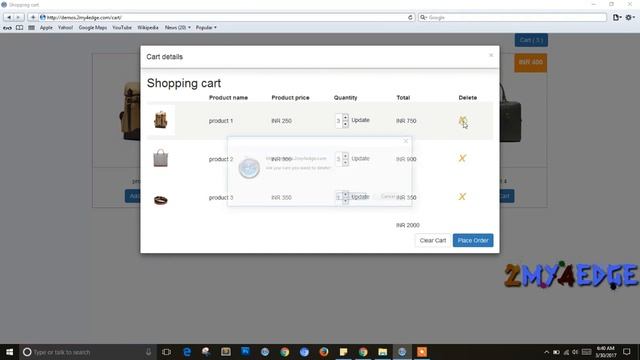Click Update for product 1

pos(360,120)
